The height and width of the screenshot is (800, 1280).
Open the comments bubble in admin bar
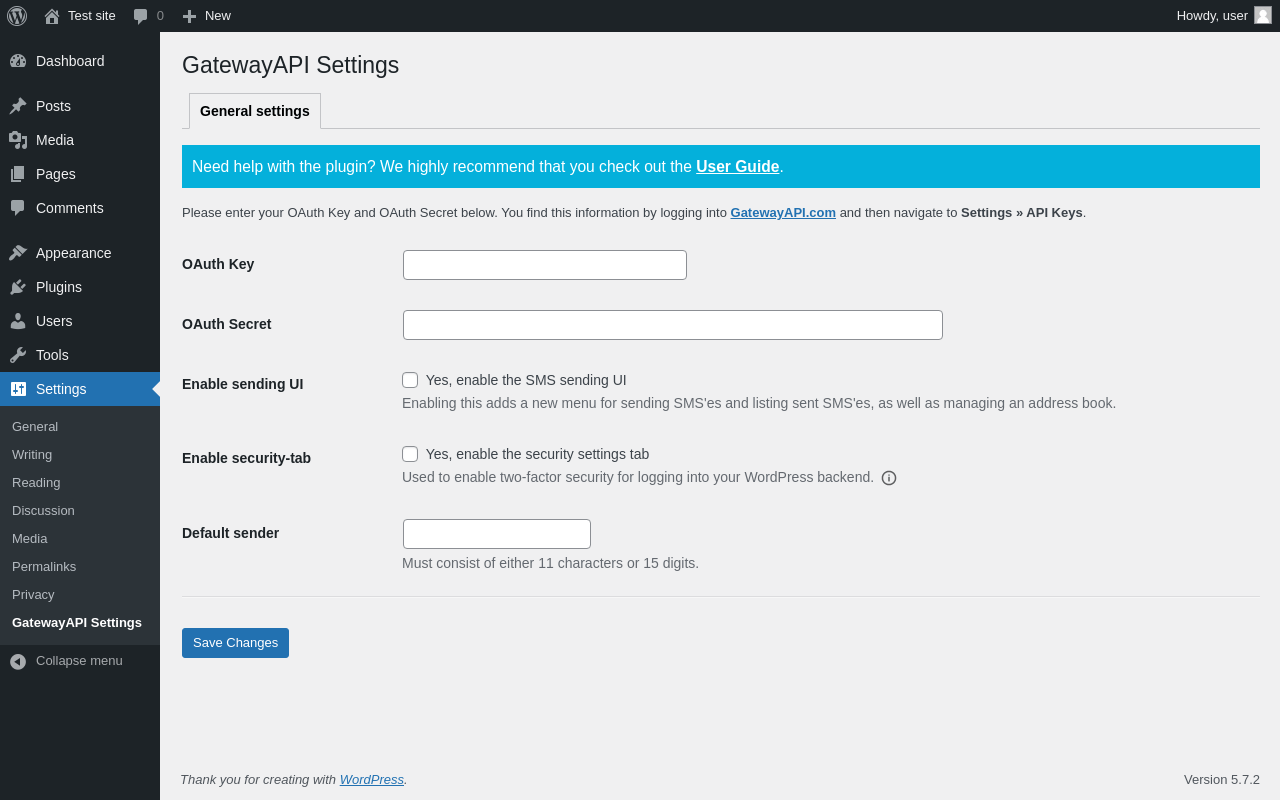tap(140, 16)
